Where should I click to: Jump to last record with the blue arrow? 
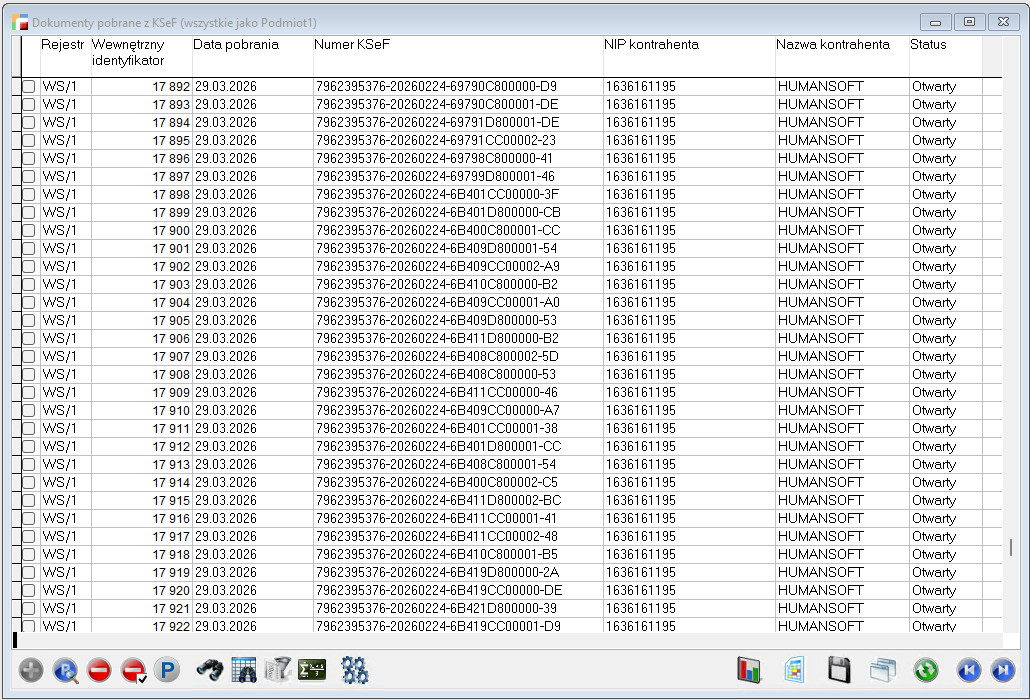click(x=1001, y=670)
